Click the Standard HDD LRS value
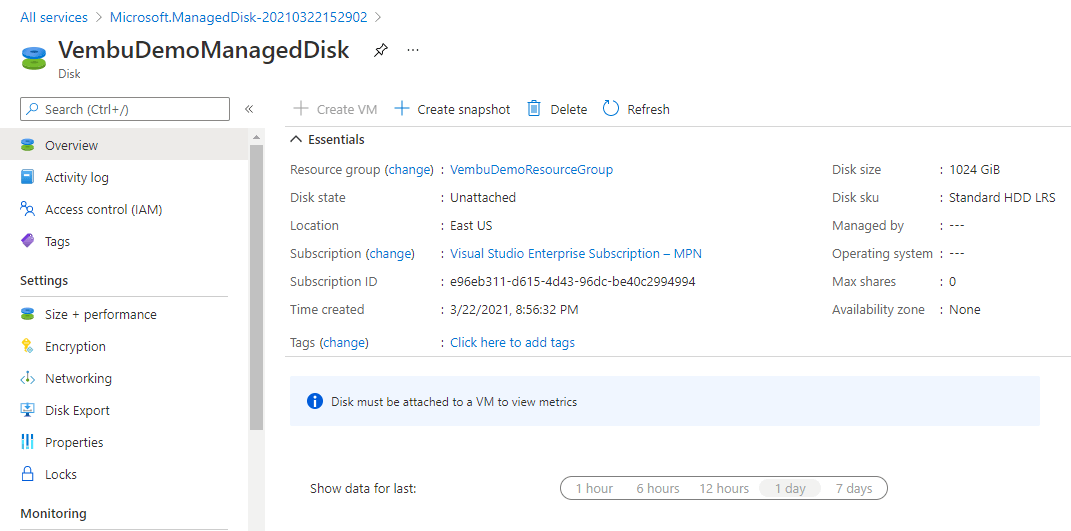The height and width of the screenshot is (531, 1071). [1002, 198]
